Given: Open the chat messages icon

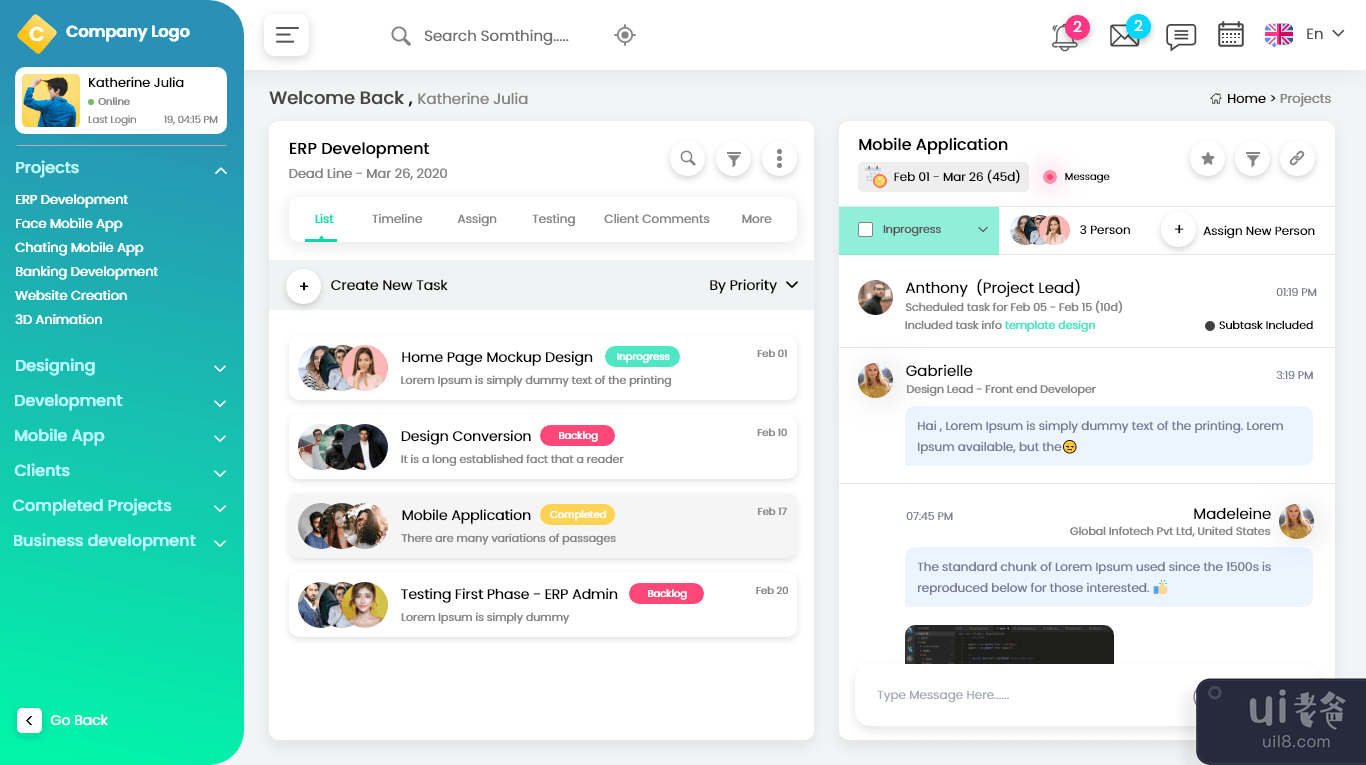Looking at the screenshot, I should [x=1180, y=37].
